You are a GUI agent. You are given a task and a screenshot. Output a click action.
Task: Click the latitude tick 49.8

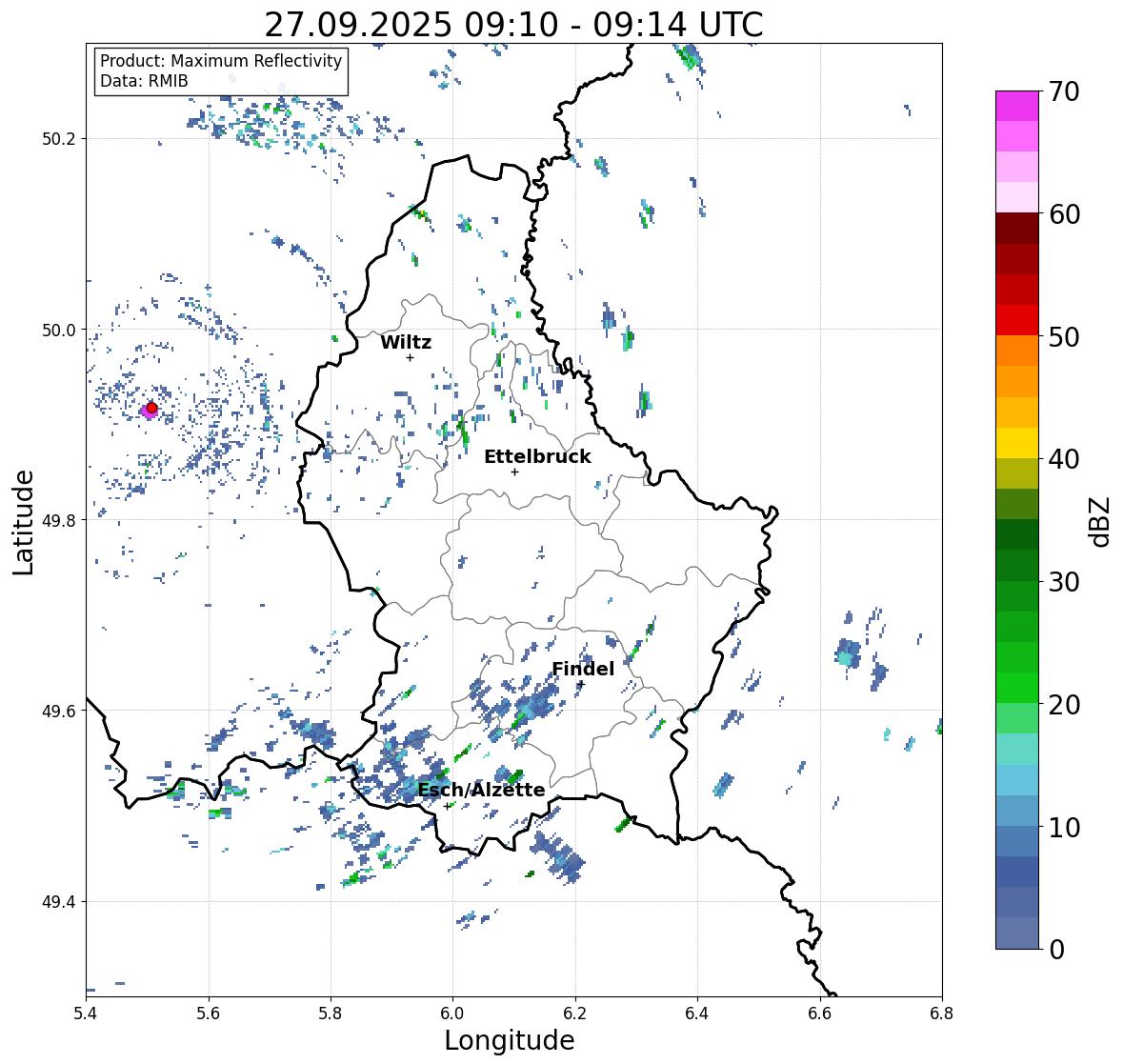59,520
